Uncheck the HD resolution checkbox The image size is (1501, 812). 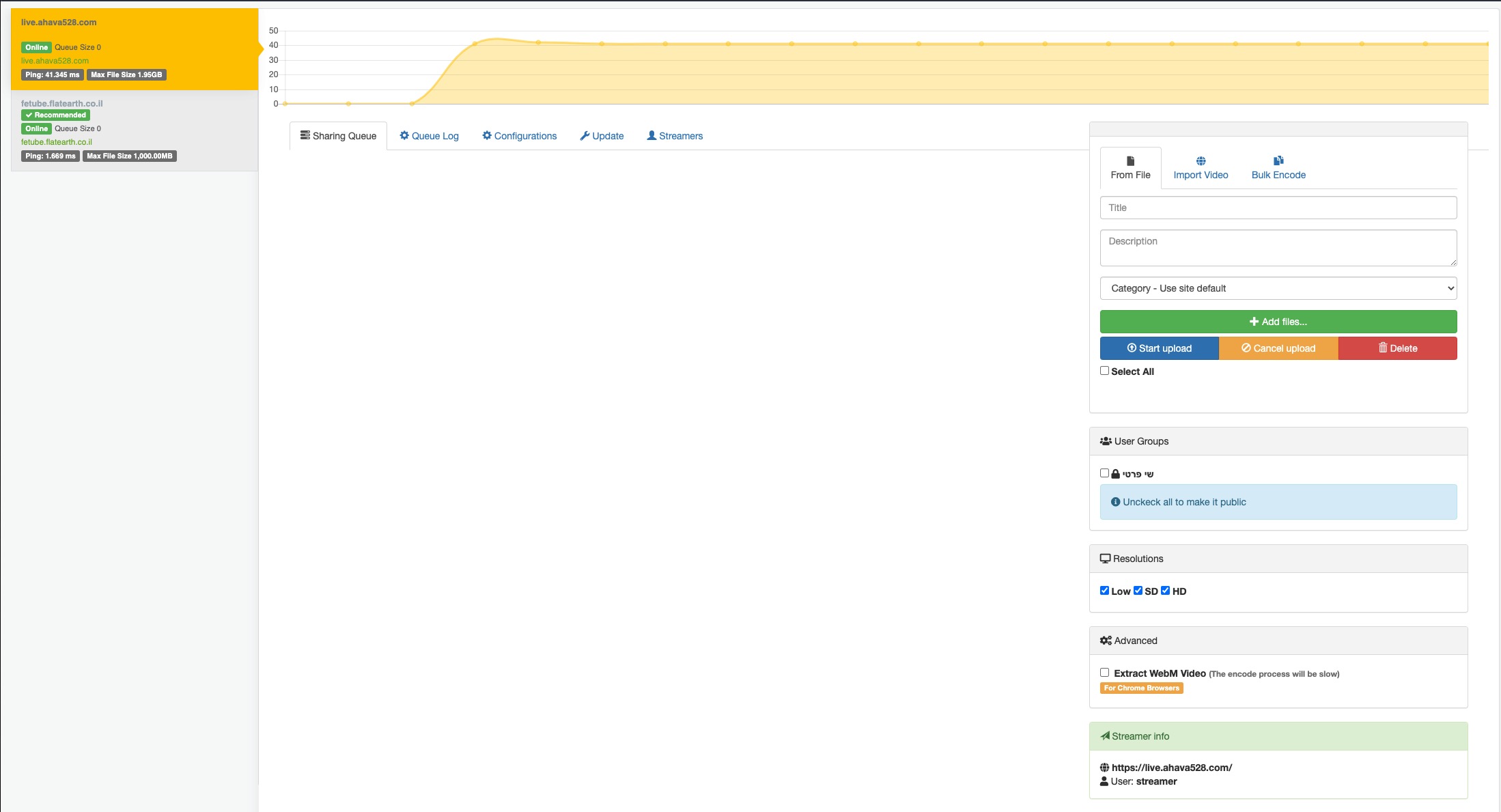pos(1165,591)
